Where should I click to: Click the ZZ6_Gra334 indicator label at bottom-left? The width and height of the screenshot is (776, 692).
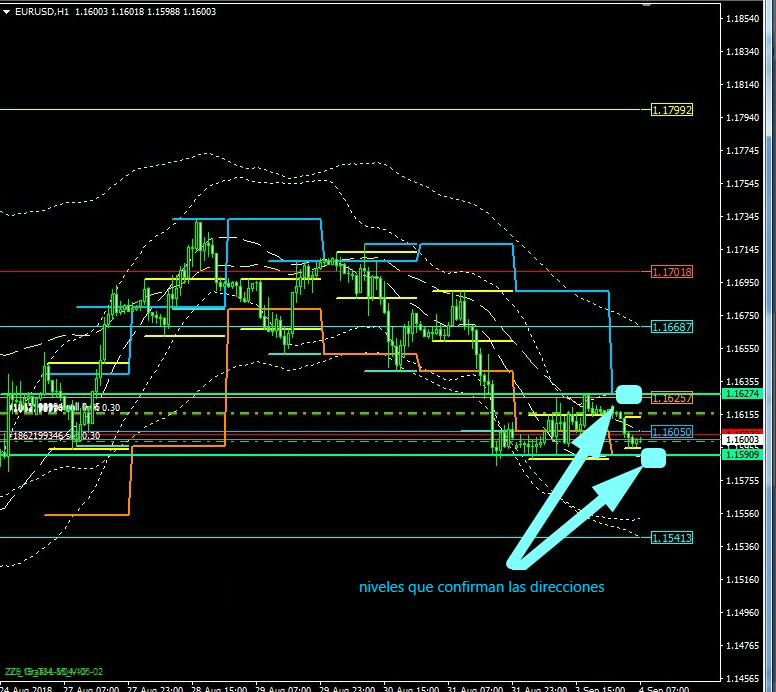click(x=52, y=671)
